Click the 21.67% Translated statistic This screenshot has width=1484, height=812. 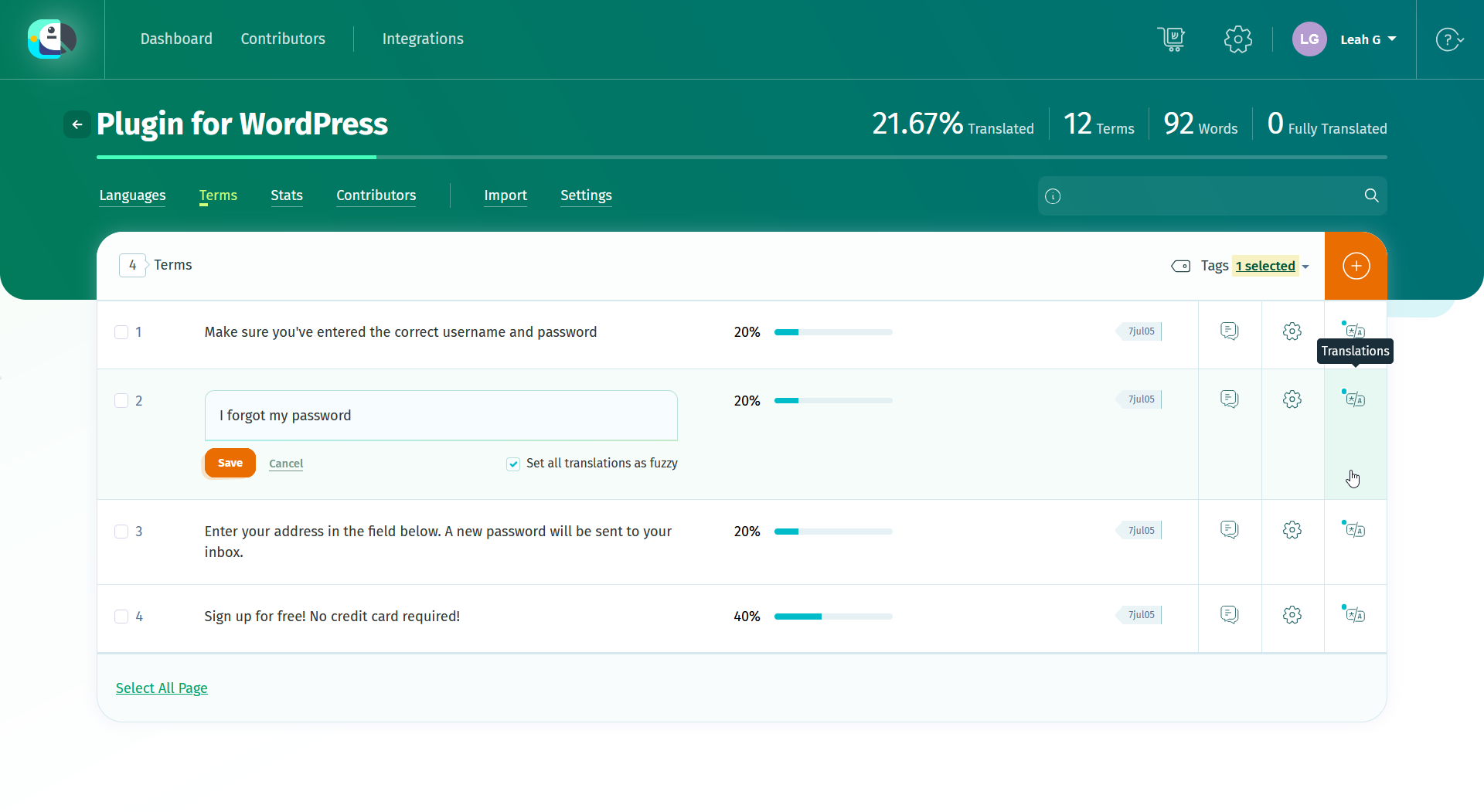(x=953, y=124)
